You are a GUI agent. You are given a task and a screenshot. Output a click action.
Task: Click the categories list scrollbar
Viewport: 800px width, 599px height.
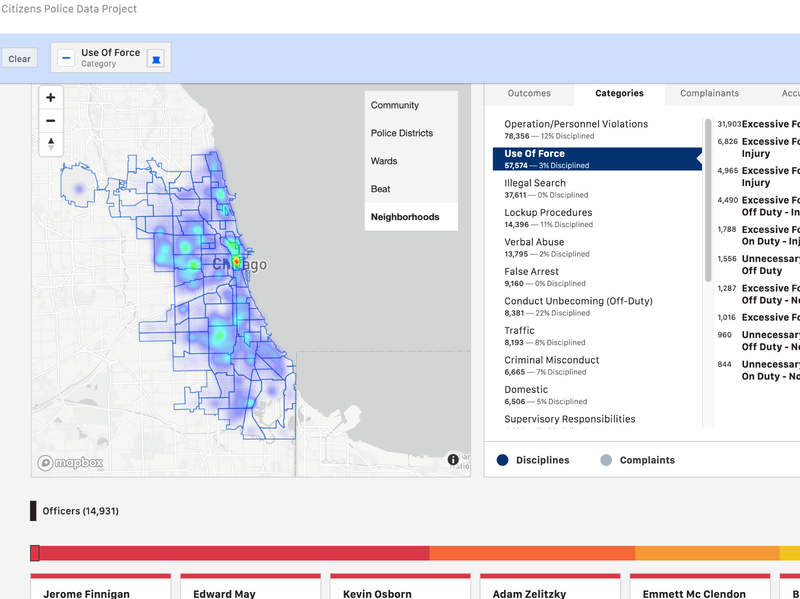[709, 200]
